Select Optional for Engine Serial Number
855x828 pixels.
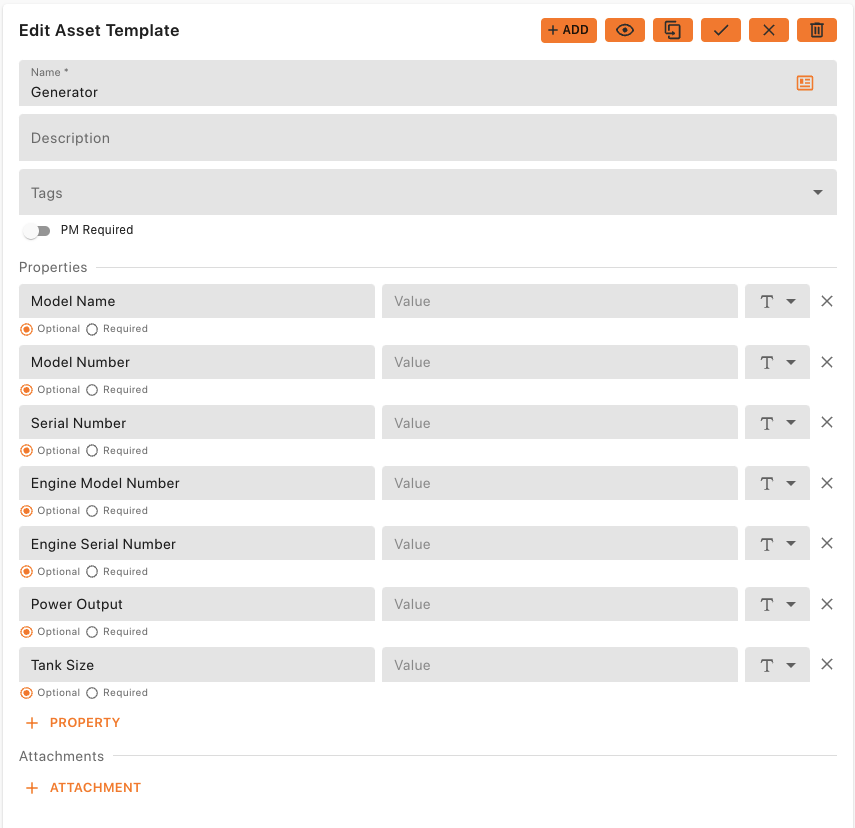tap(26, 572)
